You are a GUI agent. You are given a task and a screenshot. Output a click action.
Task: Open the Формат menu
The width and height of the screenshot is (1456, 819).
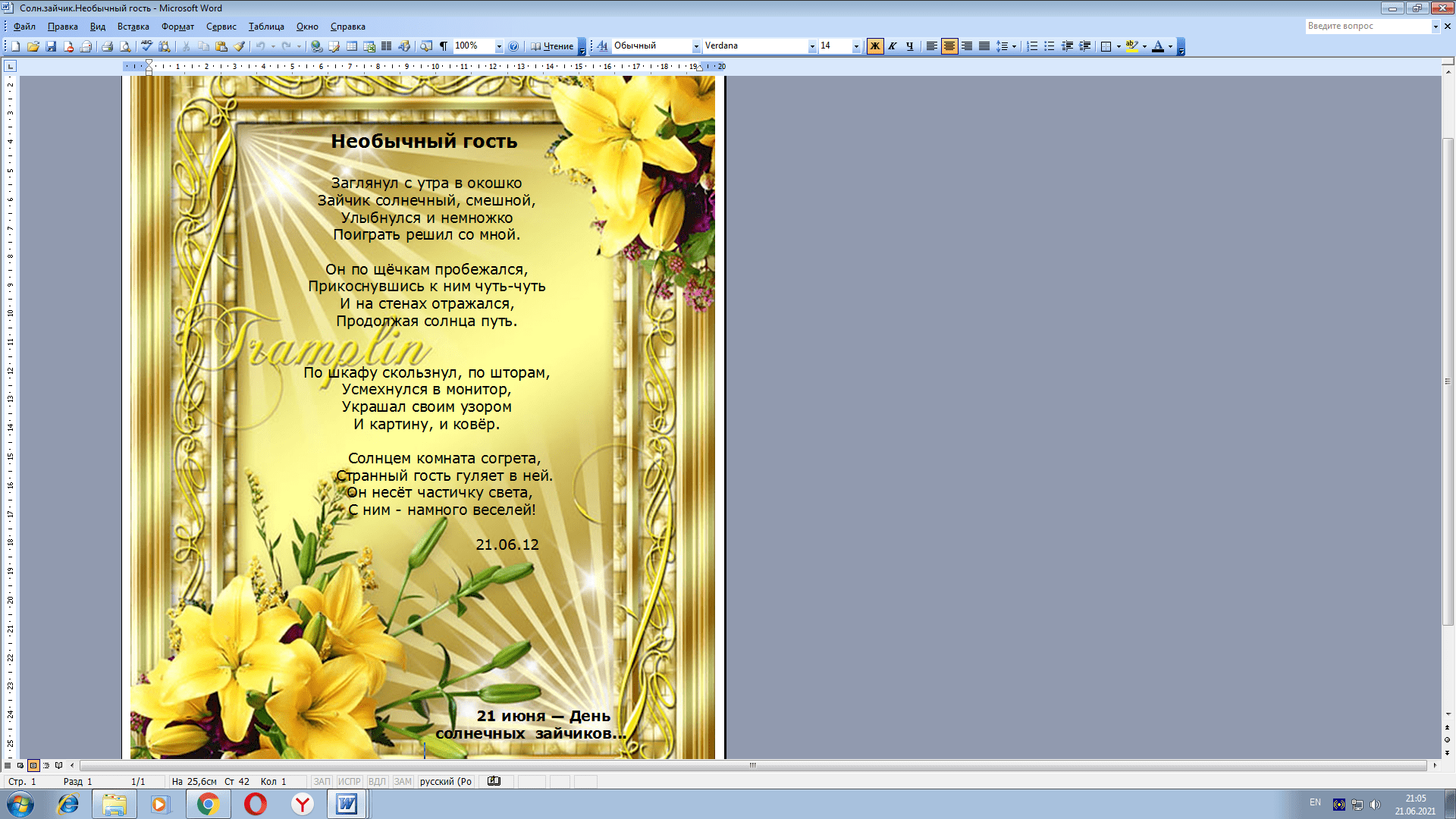click(177, 27)
